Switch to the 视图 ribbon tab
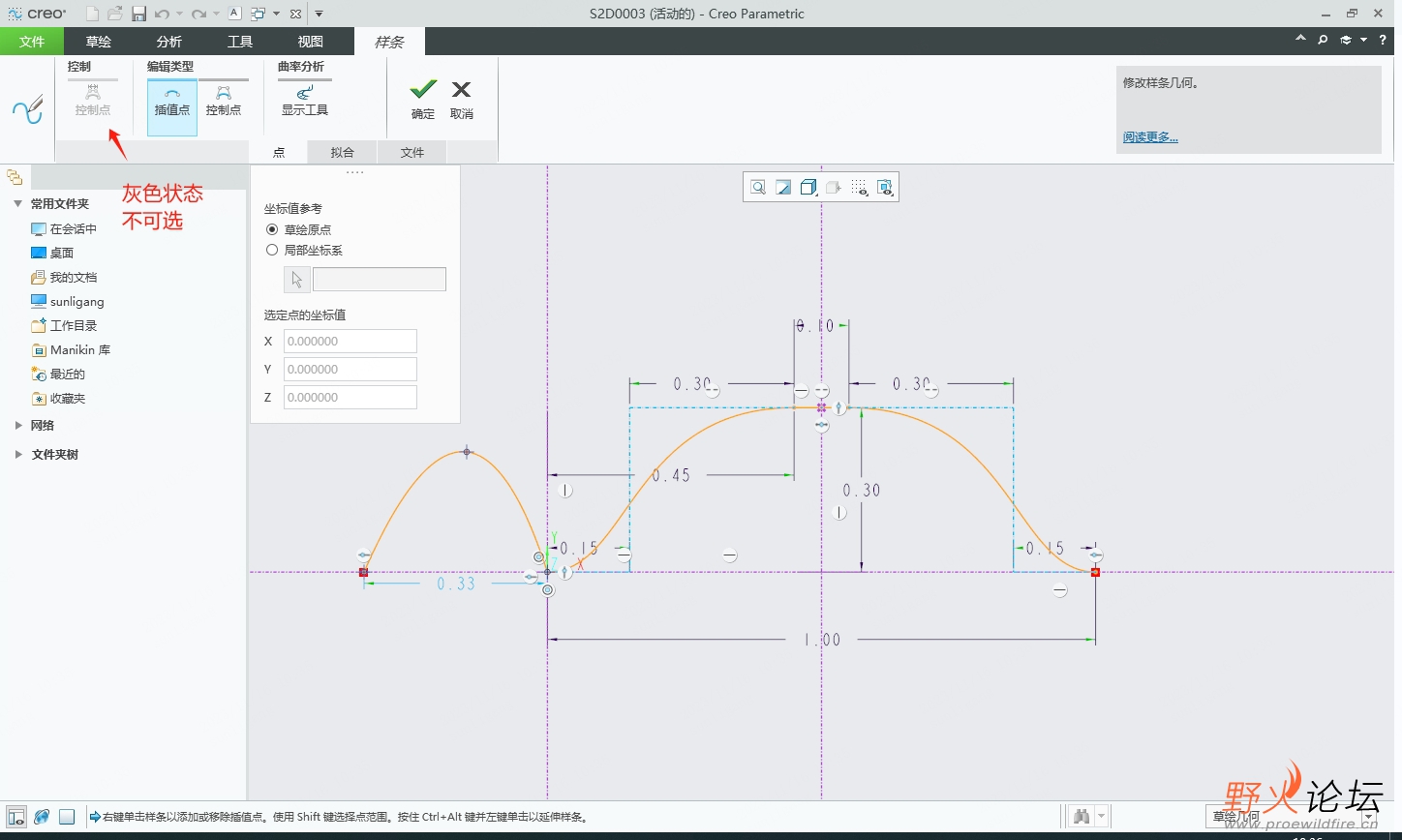The width and height of the screenshot is (1402, 840). (x=311, y=41)
